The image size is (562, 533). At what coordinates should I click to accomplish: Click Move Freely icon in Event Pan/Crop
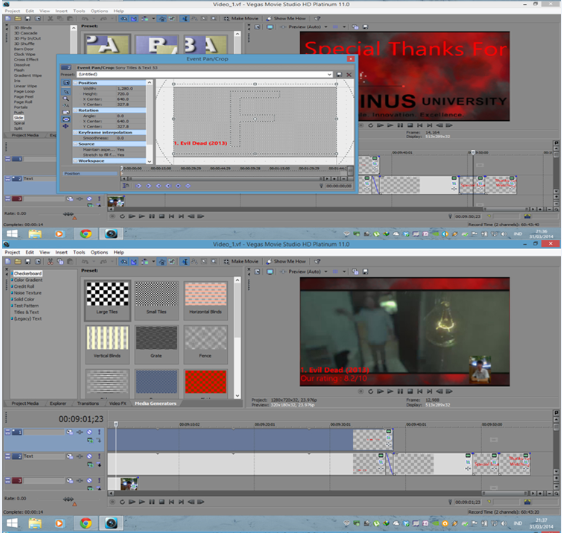[x=66, y=126]
